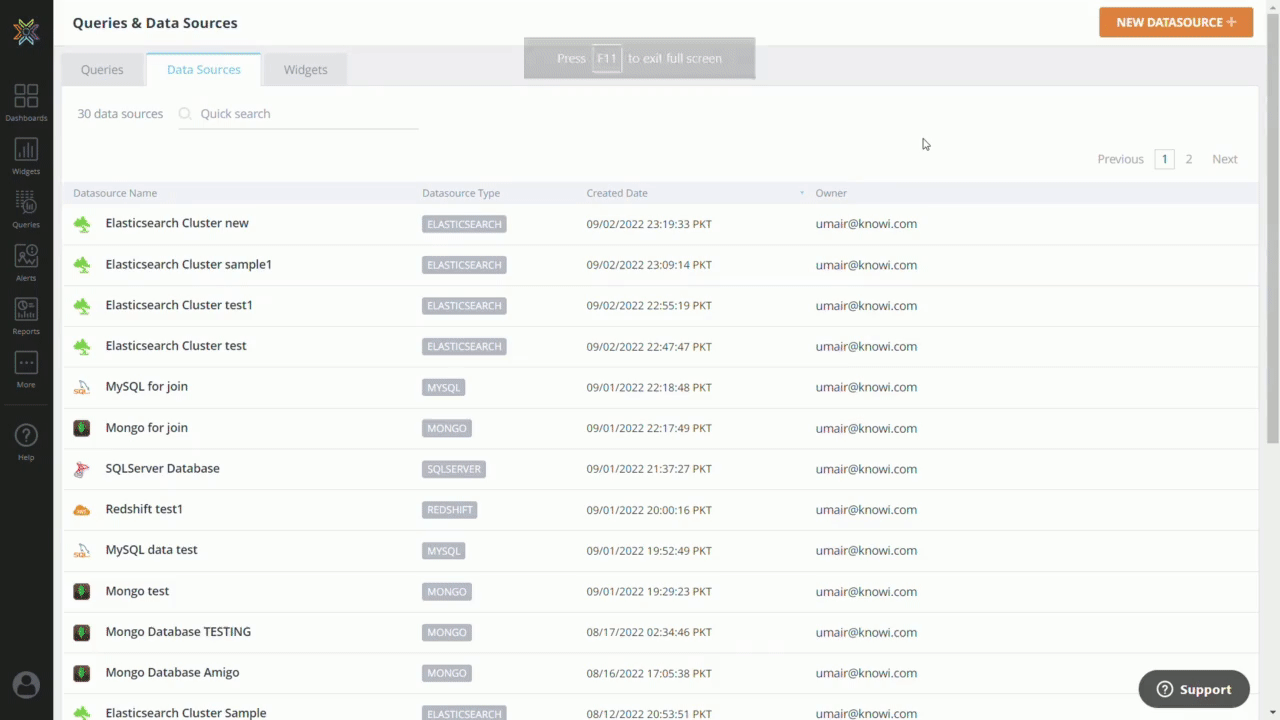Screen dimensions: 1280x720
Task: Switch to the Queries tab
Action: pos(101,69)
